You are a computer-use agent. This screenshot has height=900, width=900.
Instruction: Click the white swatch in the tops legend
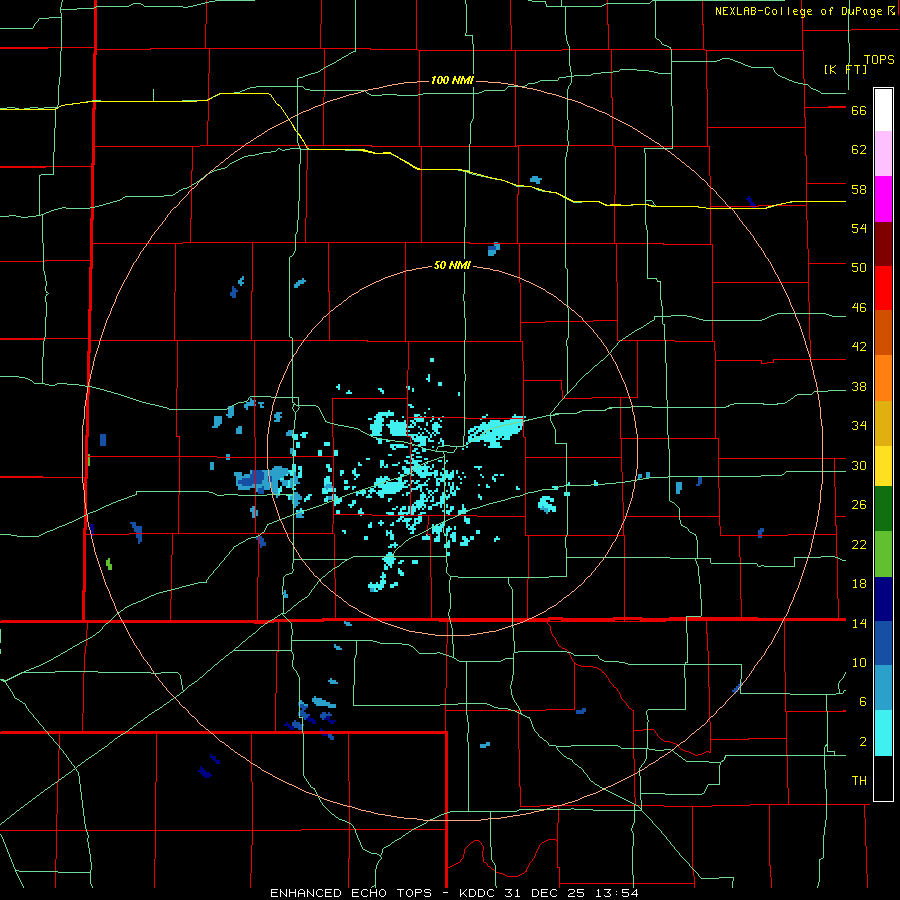[883, 110]
